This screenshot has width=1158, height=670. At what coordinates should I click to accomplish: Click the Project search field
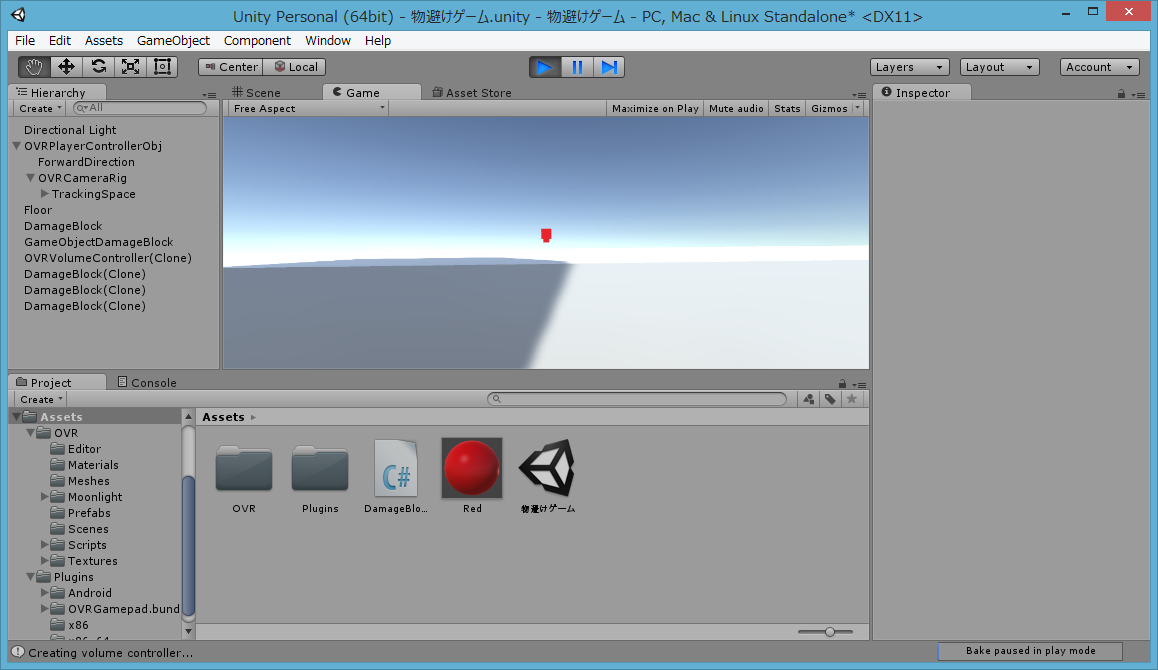637,400
